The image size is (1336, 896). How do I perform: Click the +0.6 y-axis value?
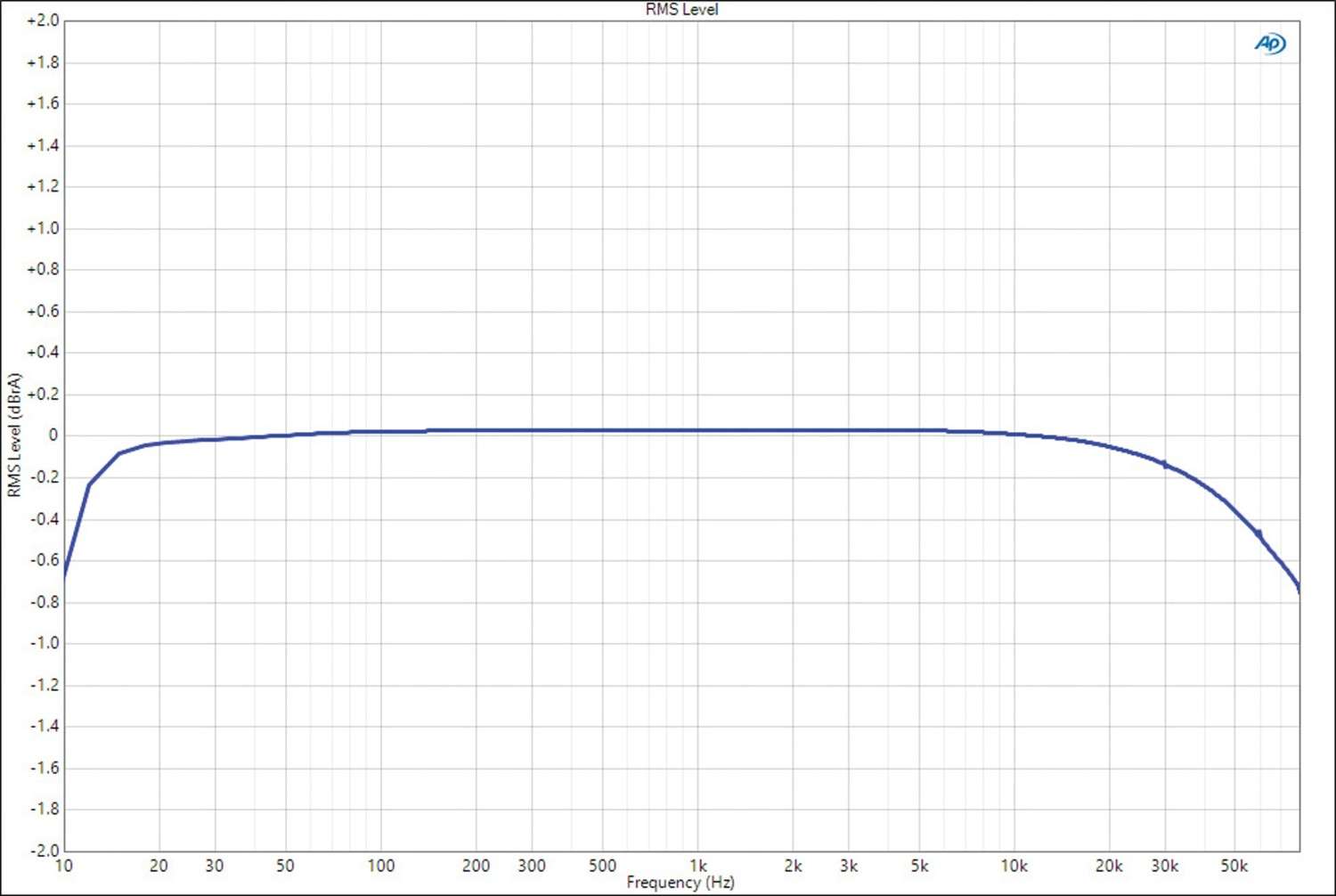click(43, 311)
